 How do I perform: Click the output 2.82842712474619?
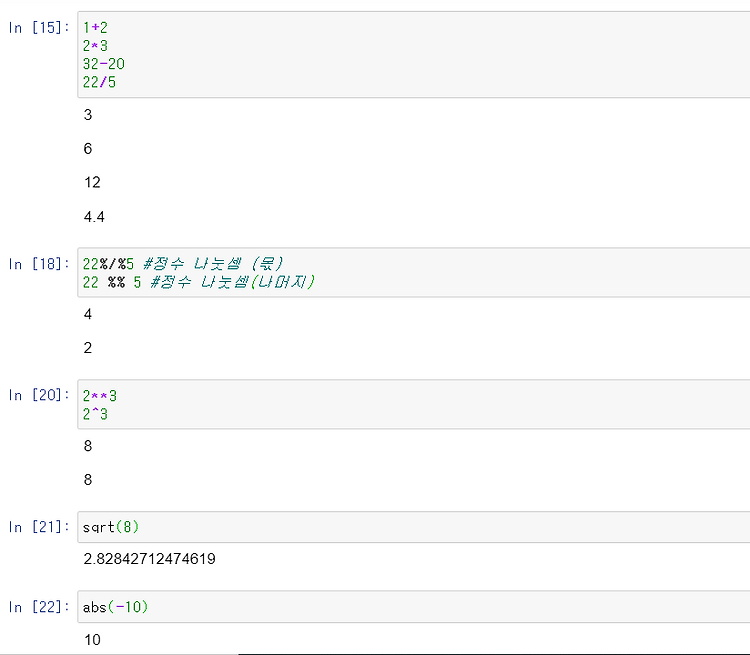click(x=149, y=558)
